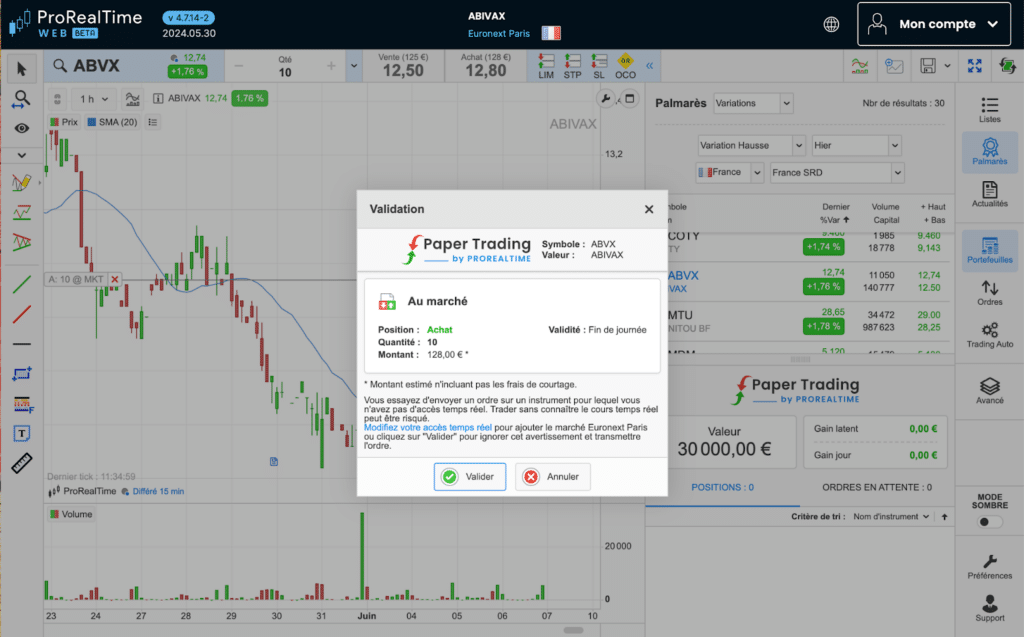Image resolution: width=1024 pixels, height=637 pixels.
Task: Open the Nom d'instrument sort dropdown
Action: point(891,517)
